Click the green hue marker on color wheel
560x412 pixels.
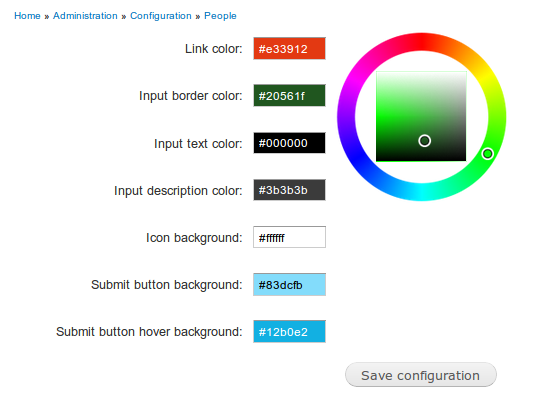[x=488, y=154]
